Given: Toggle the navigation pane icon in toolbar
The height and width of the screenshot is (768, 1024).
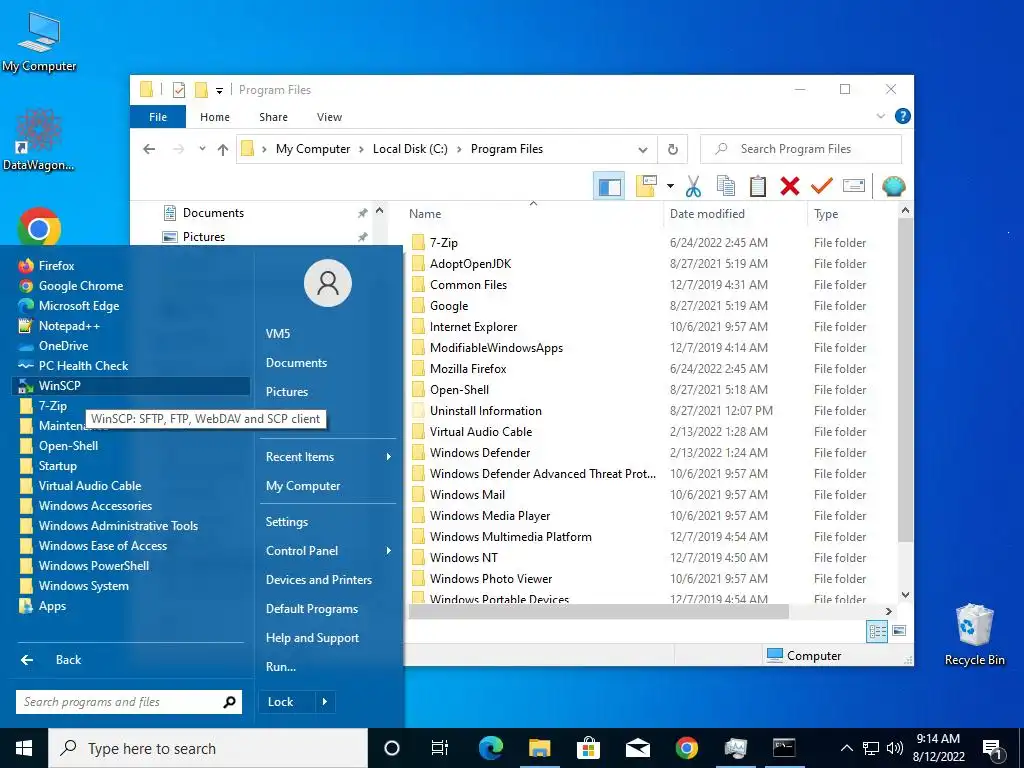Looking at the screenshot, I should (609, 187).
